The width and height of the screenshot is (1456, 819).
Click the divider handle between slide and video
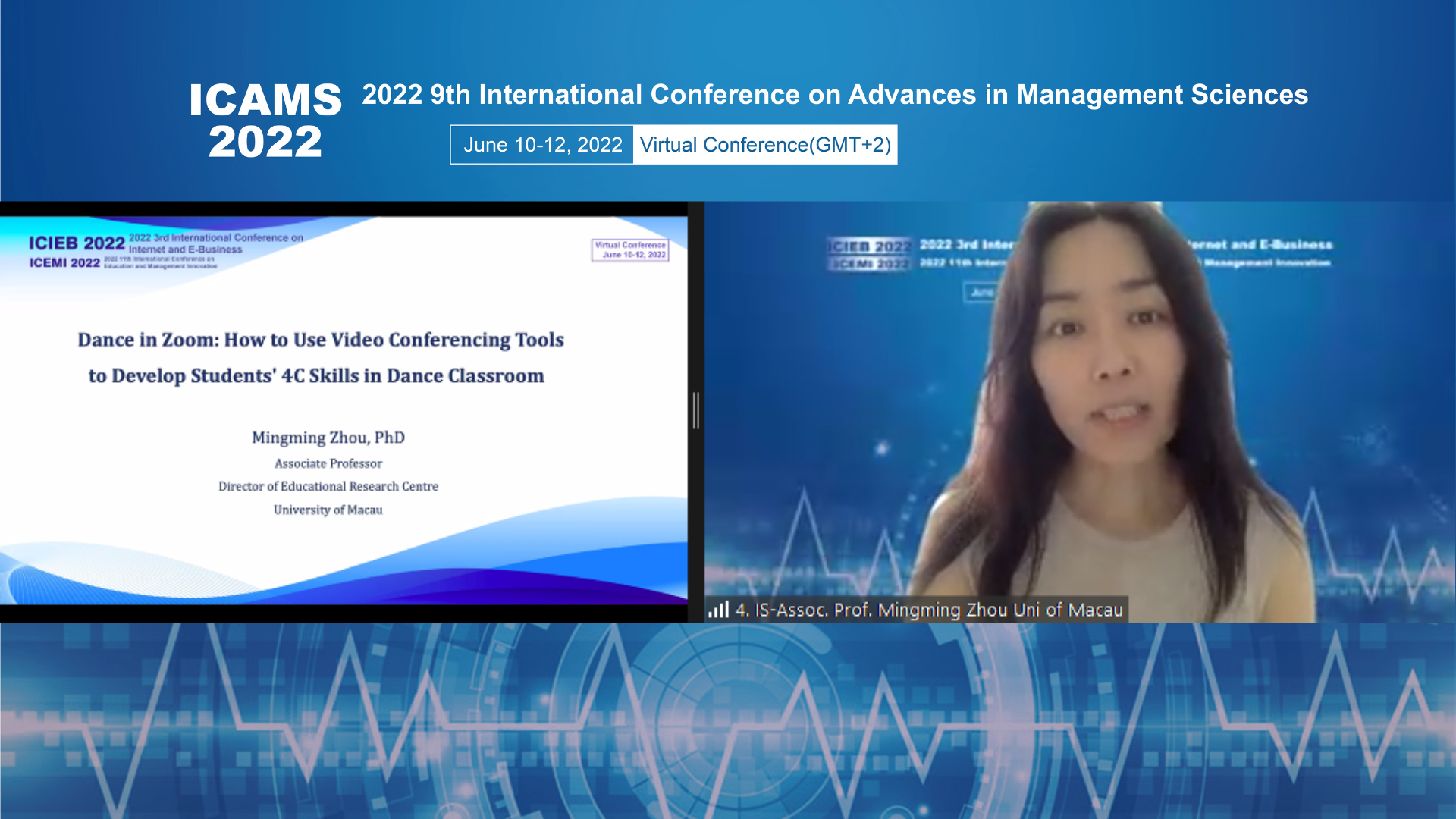(696, 410)
